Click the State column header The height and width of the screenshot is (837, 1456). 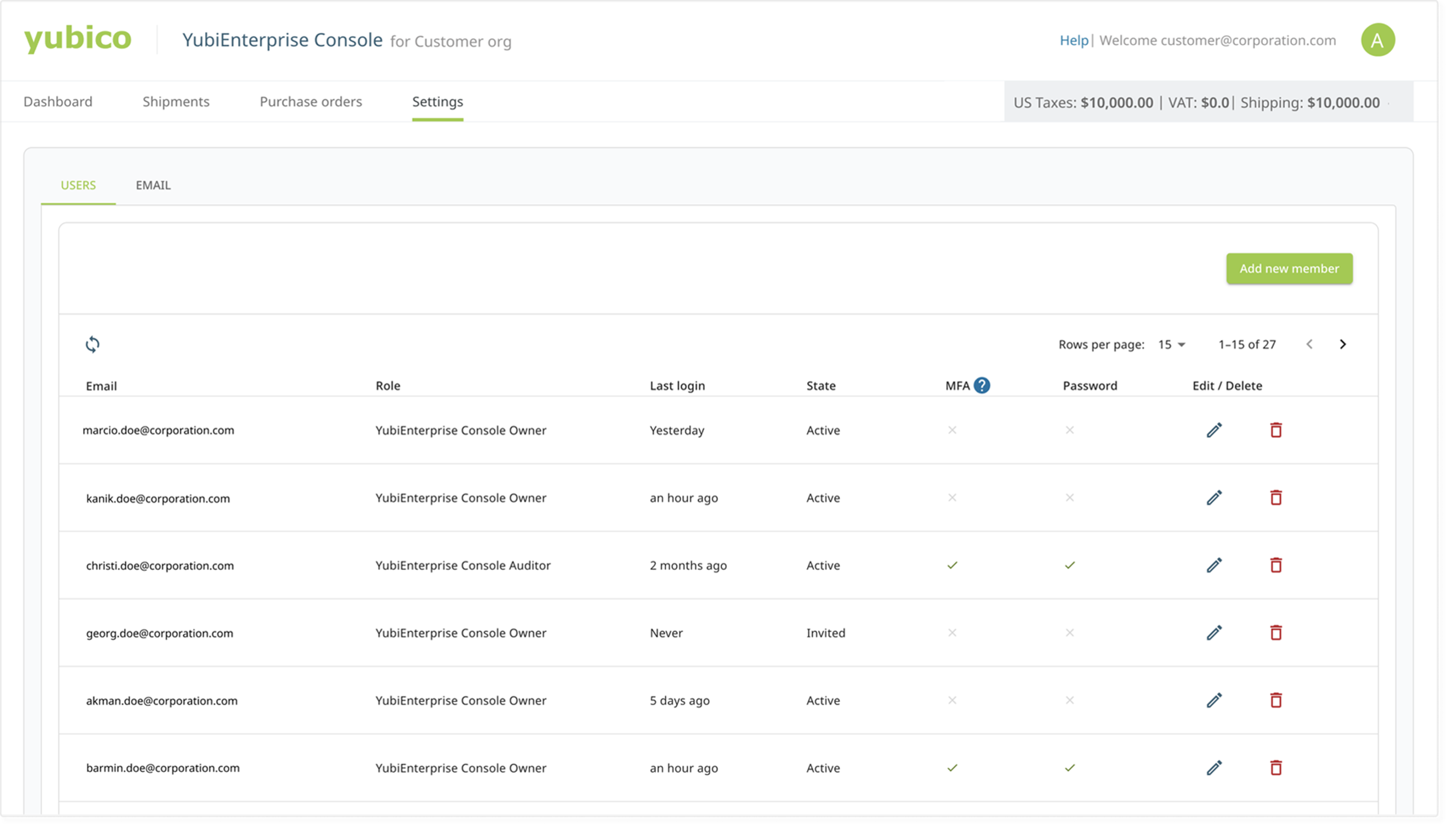(x=821, y=386)
